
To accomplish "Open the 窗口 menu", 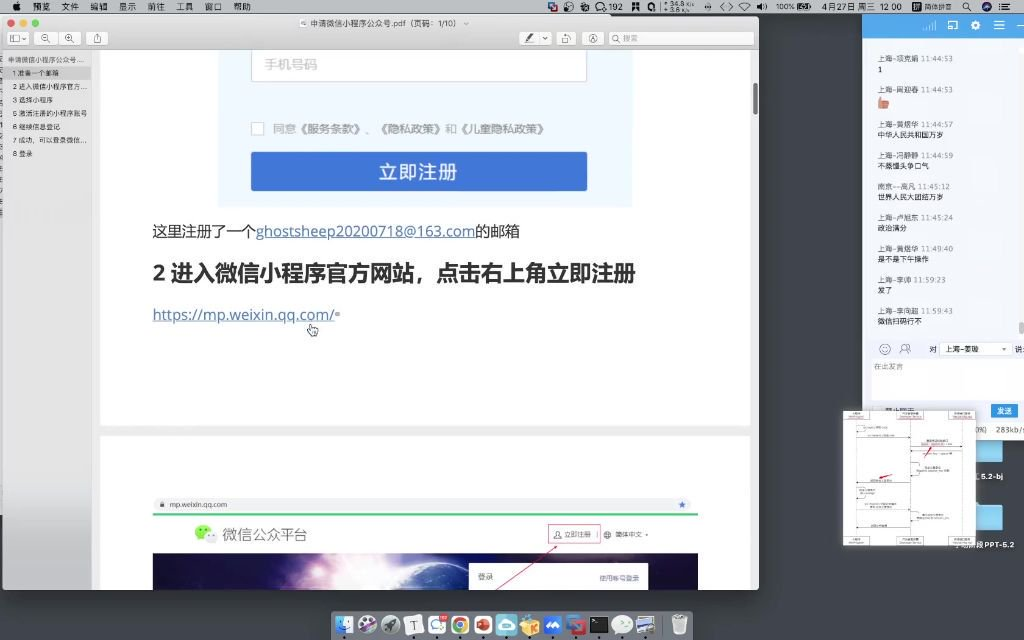I will (214, 7).
